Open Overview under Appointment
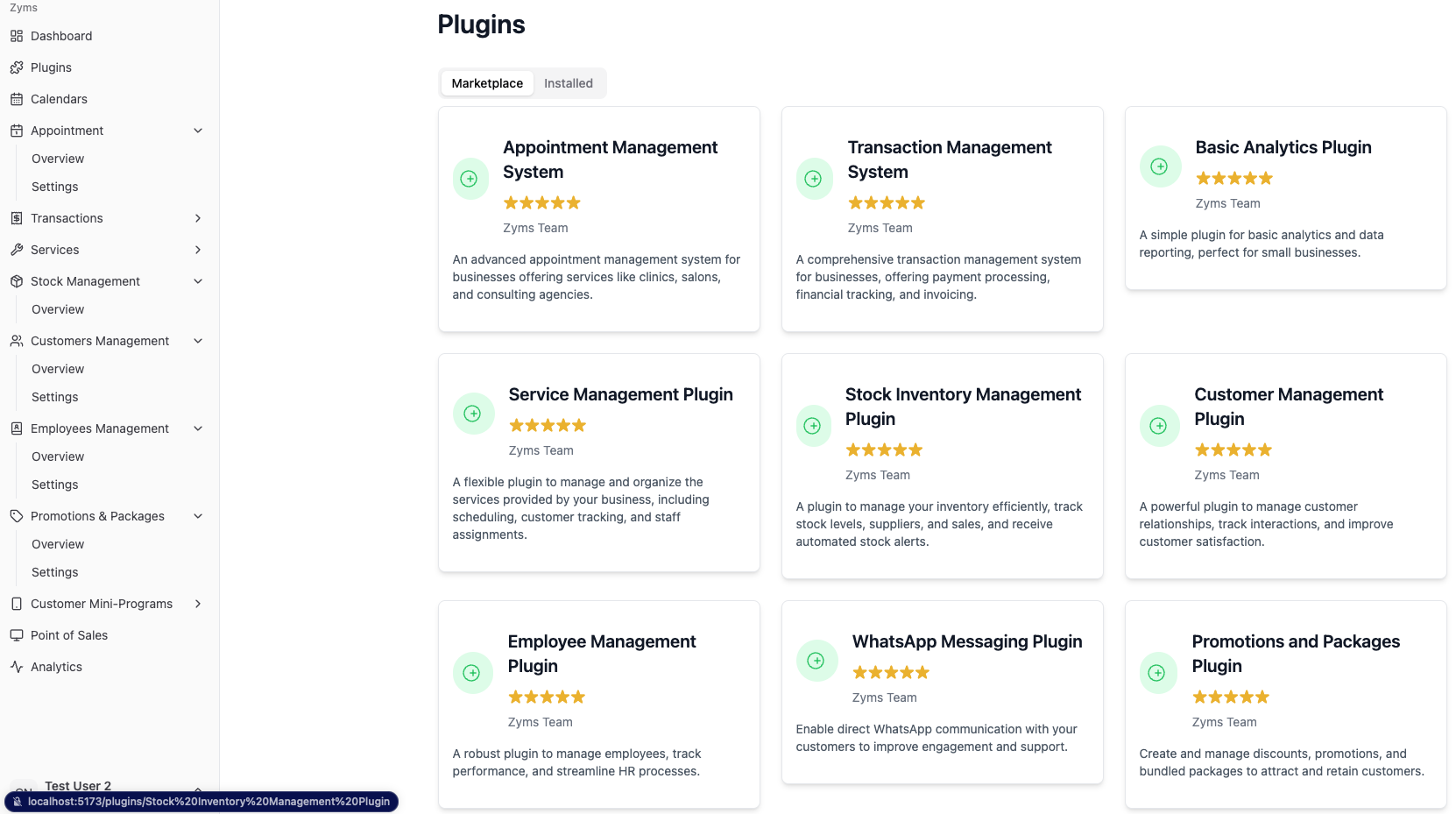The height and width of the screenshot is (814, 1456). coord(58,159)
